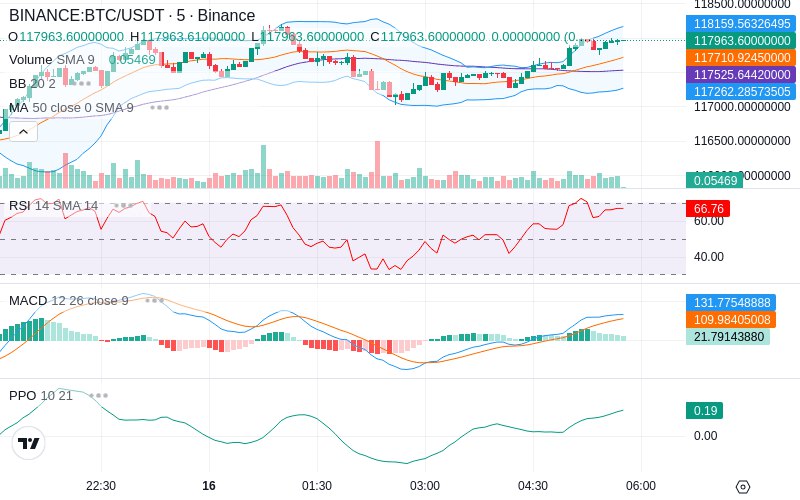This screenshot has height=500, width=800.
Task: Click the MACD value label 131.77548888
Action: click(731, 303)
